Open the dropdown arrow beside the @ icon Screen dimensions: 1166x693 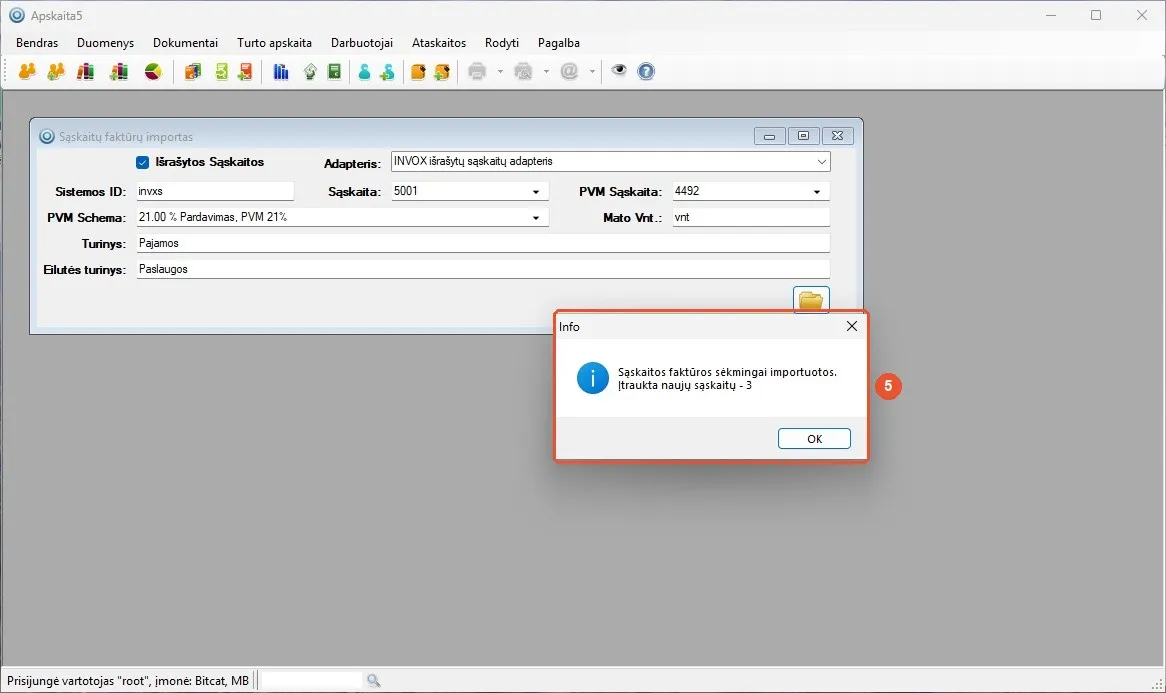pyautogui.click(x=593, y=71)
